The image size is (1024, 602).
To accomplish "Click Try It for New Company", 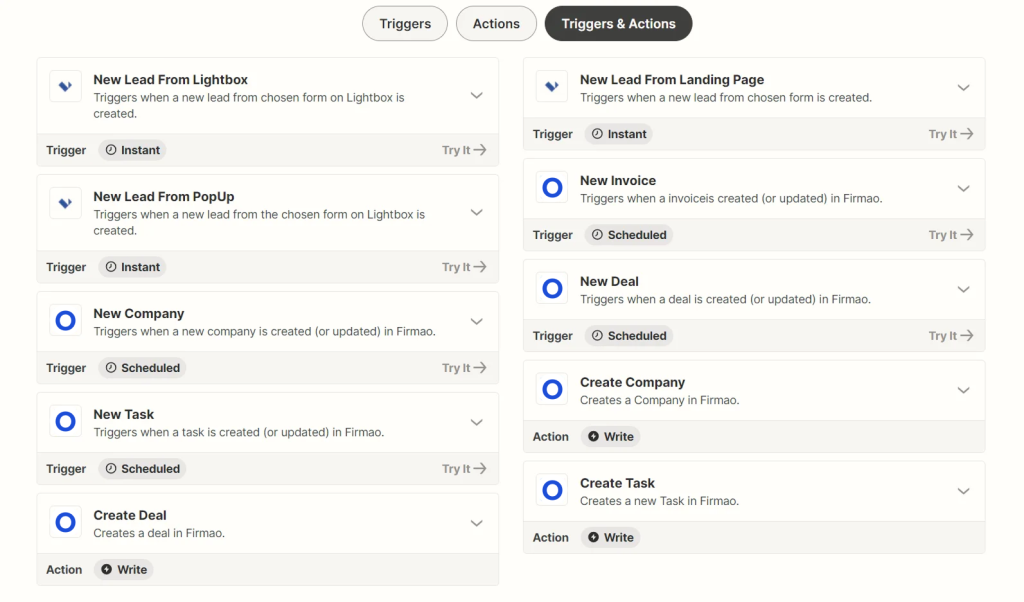I will point(464,368).
